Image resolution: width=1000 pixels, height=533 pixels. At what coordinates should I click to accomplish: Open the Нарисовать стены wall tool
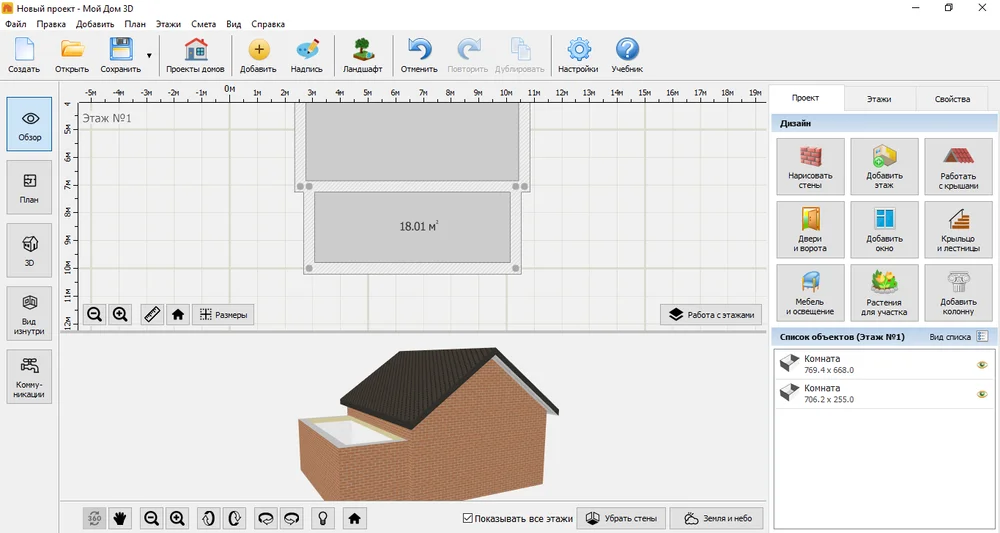coord(810,166)
